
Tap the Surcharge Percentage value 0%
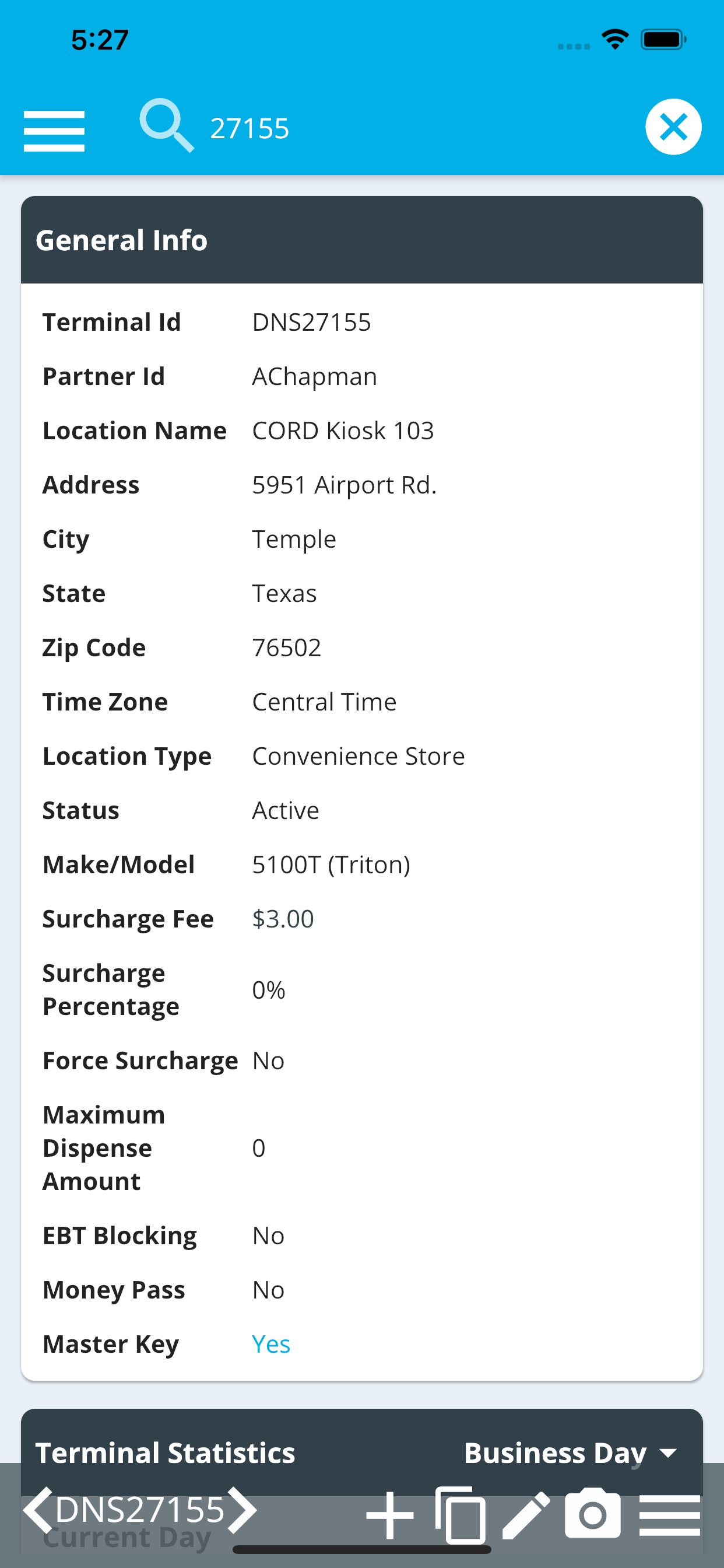pos(268,990)
